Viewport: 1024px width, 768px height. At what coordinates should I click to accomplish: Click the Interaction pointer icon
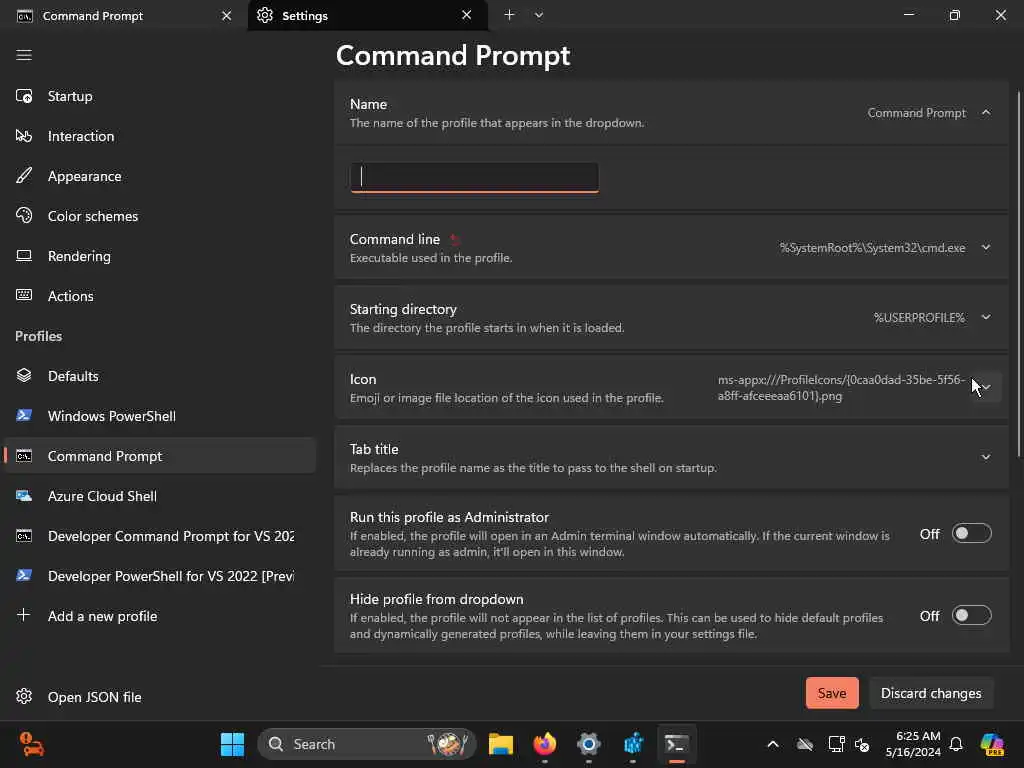(x=24, y=136)
